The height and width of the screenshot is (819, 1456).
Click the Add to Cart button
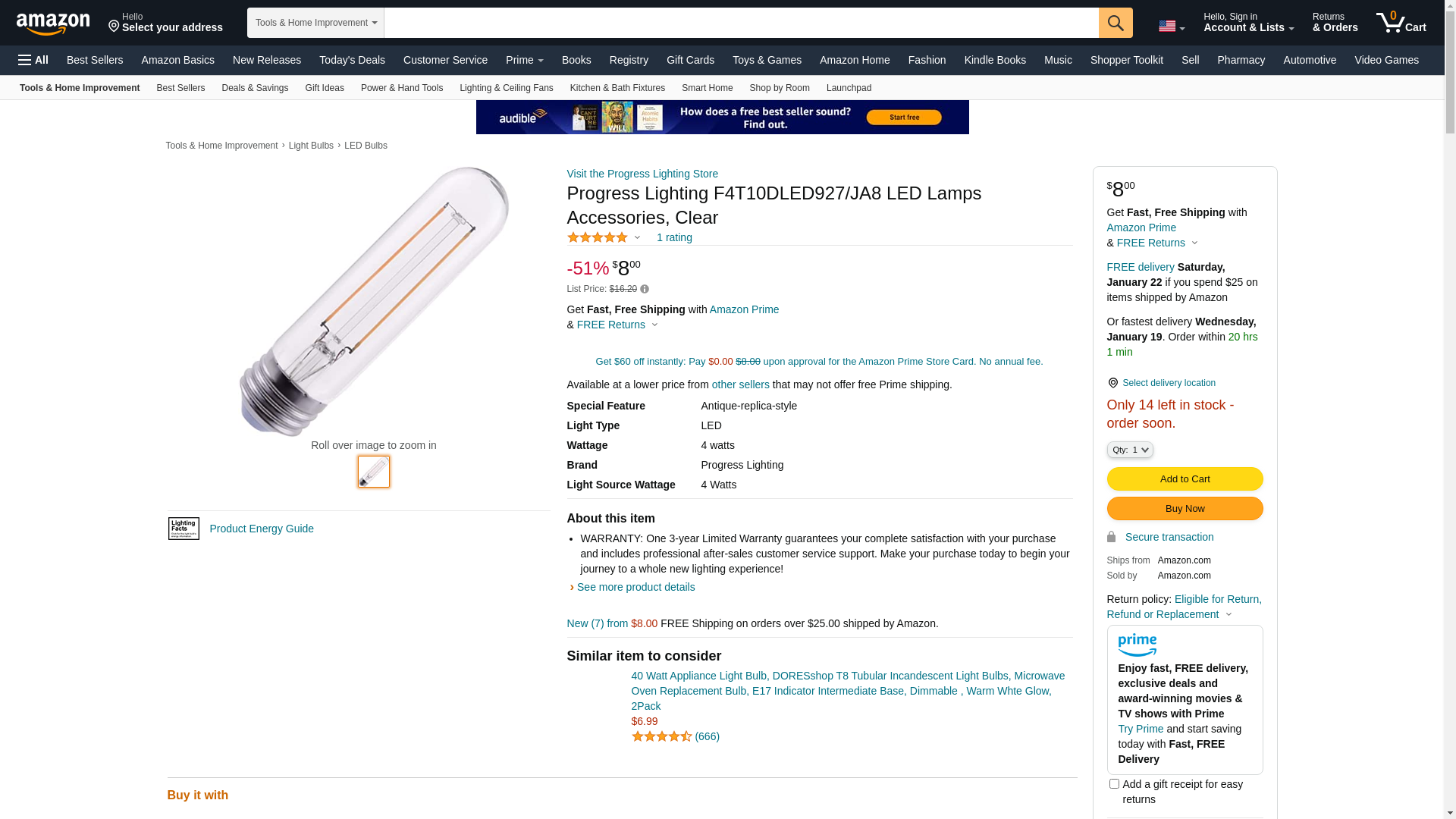(1185, 479)
